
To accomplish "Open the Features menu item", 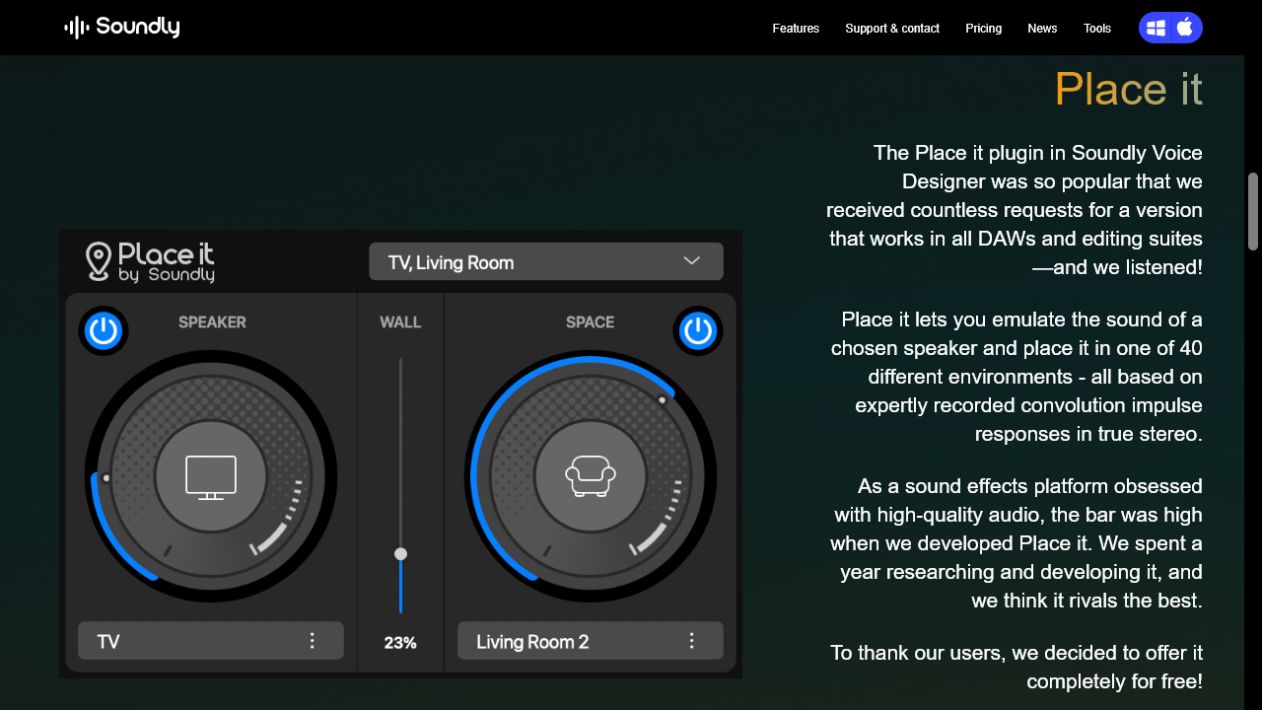I will (796, 28).
